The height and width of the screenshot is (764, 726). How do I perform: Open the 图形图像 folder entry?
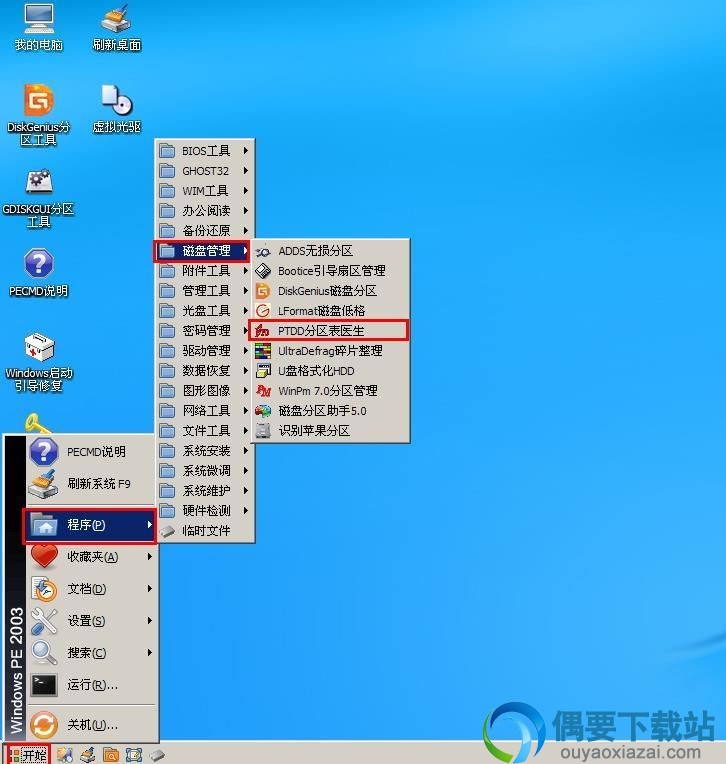pos(205,390)
